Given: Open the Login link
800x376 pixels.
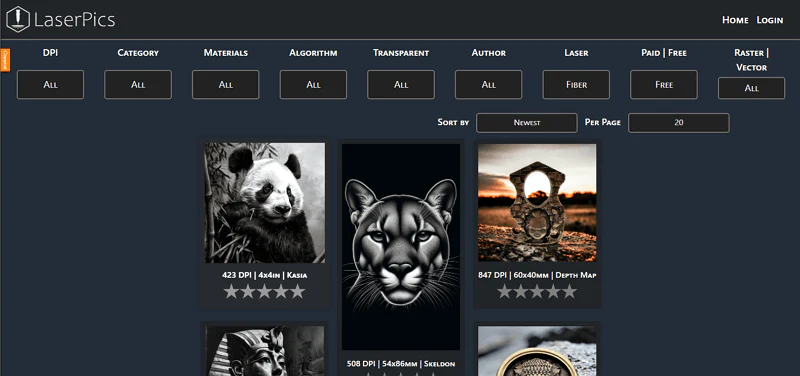Looking at the screenshot, I should pos(770,20).
